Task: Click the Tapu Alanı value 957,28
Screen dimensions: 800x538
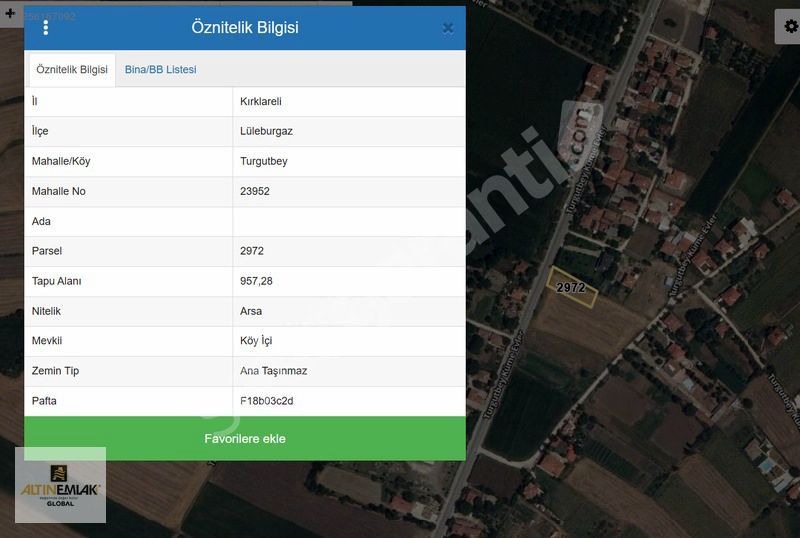Action: pyautogui.click(x=256, y=281)
